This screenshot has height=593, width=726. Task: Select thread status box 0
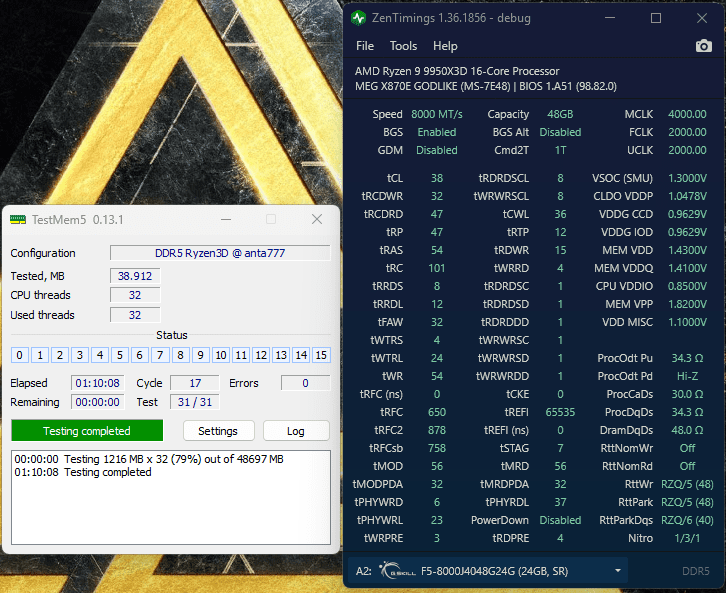point(19,355)
